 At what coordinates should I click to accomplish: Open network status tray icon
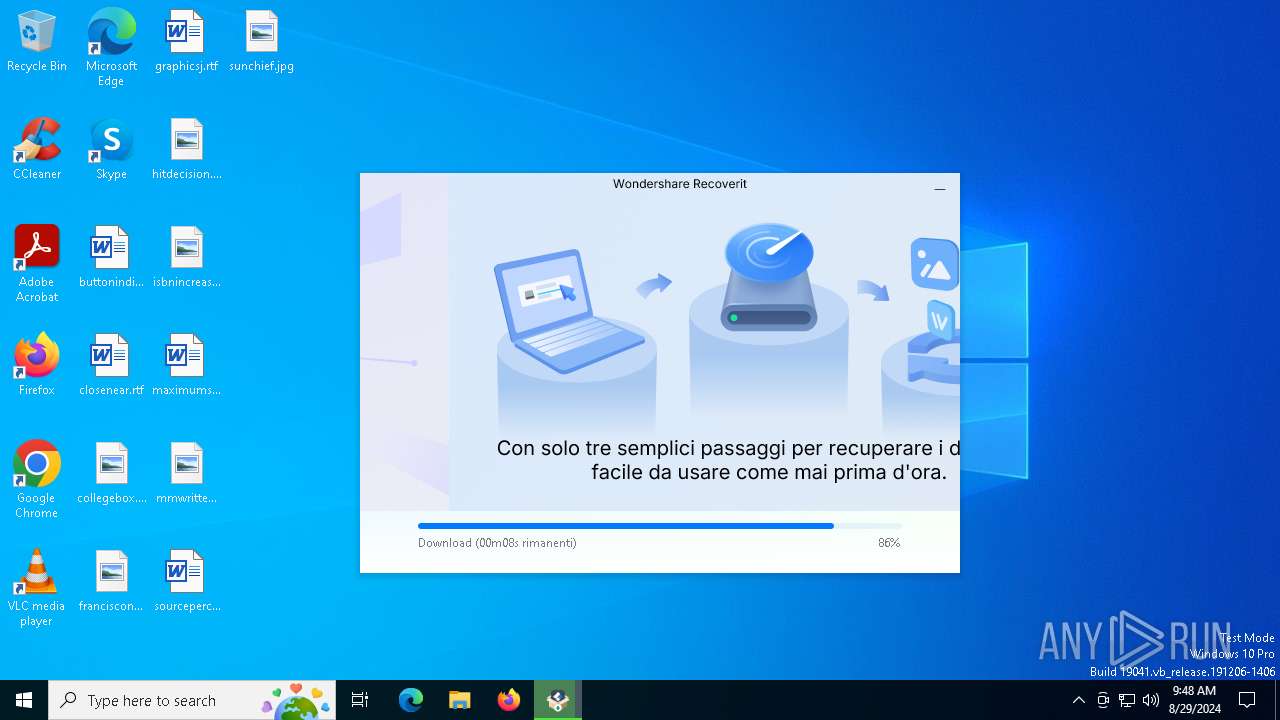pyautogui.click(x=1127, y=700)
